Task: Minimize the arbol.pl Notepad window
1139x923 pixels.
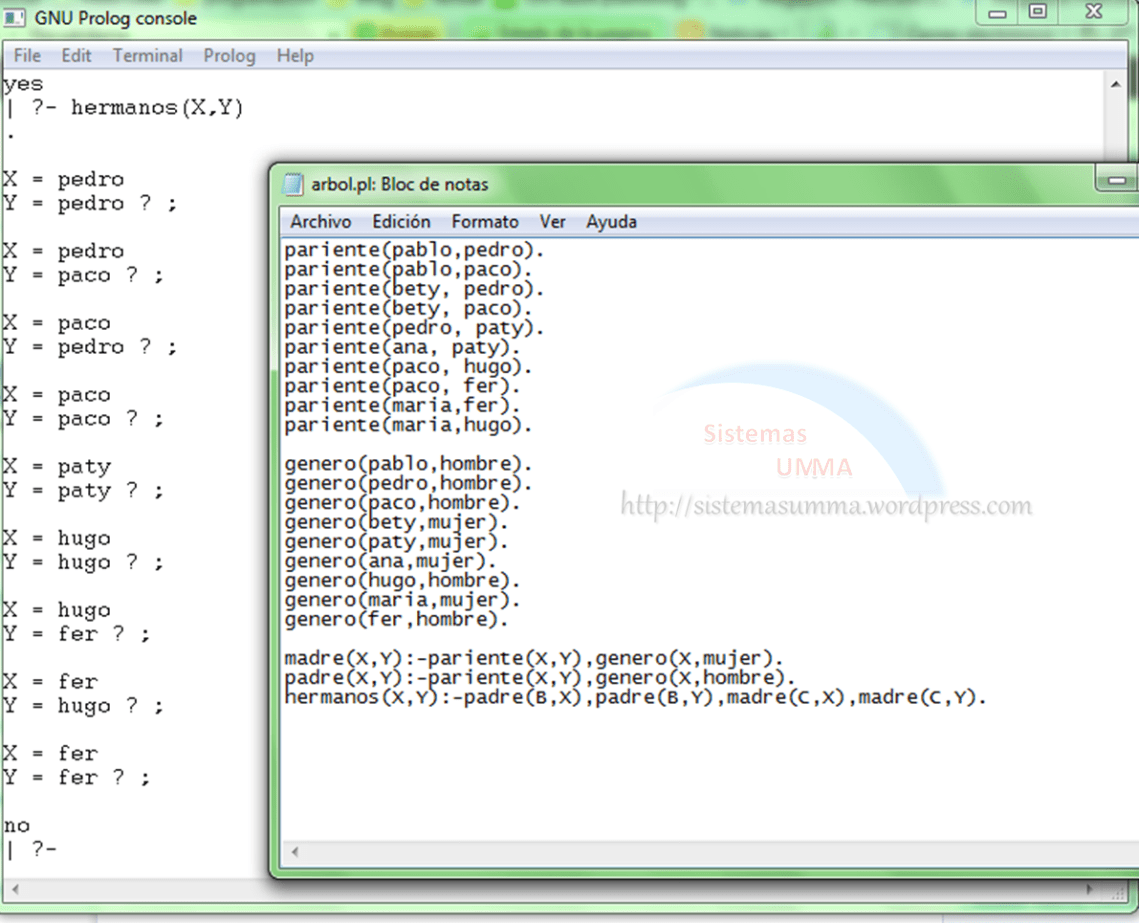Action: (1117, 182)
